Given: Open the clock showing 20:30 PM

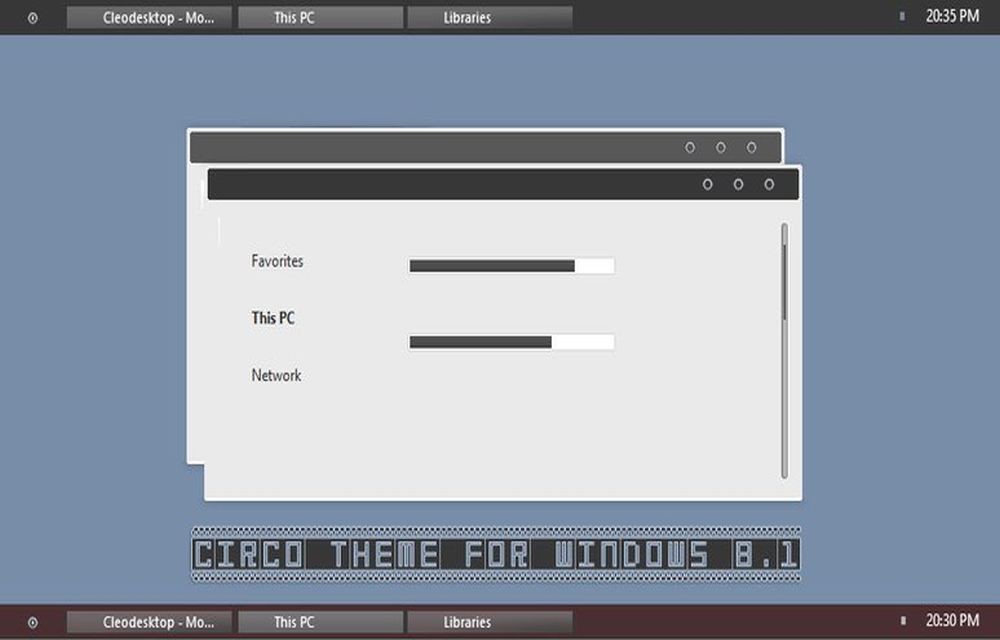Looking at the screenshot, I should (x=952, y=620).
